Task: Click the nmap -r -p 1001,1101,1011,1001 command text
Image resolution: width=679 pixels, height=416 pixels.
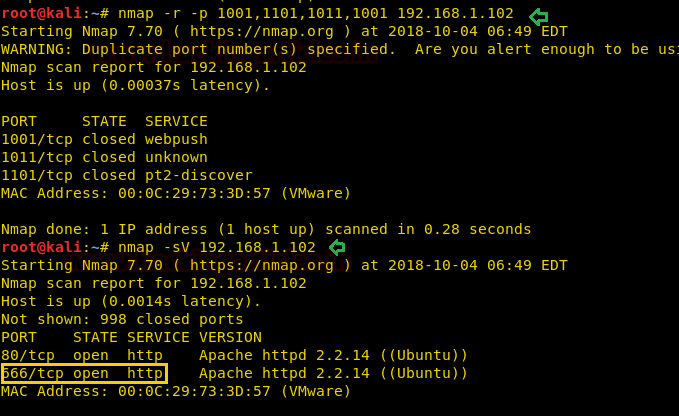Action: point(316,13)
